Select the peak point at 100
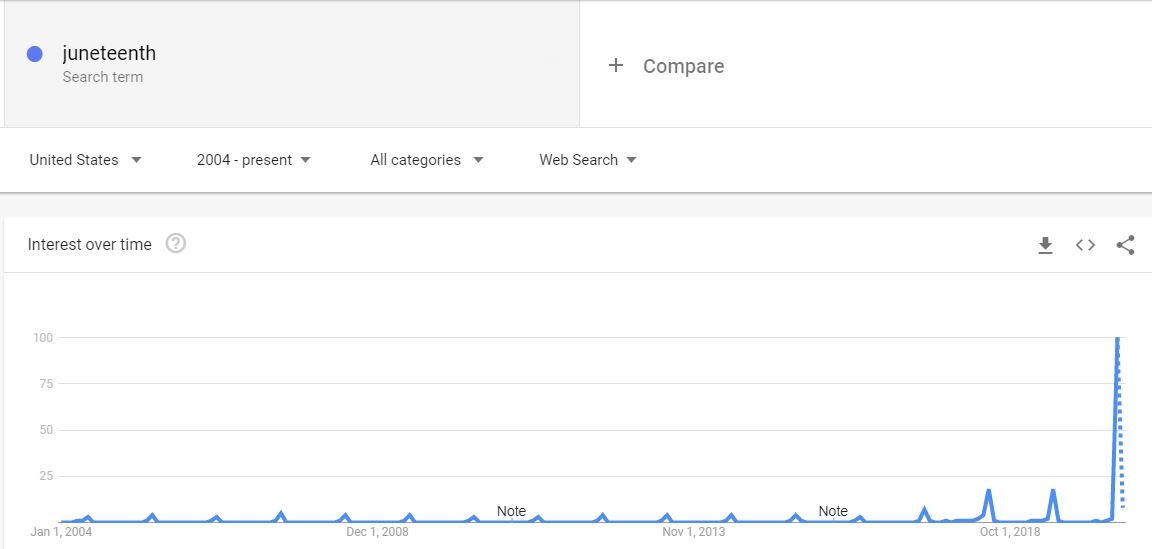The width and height of the screenshot is (1152, 549). [1117, 338]
